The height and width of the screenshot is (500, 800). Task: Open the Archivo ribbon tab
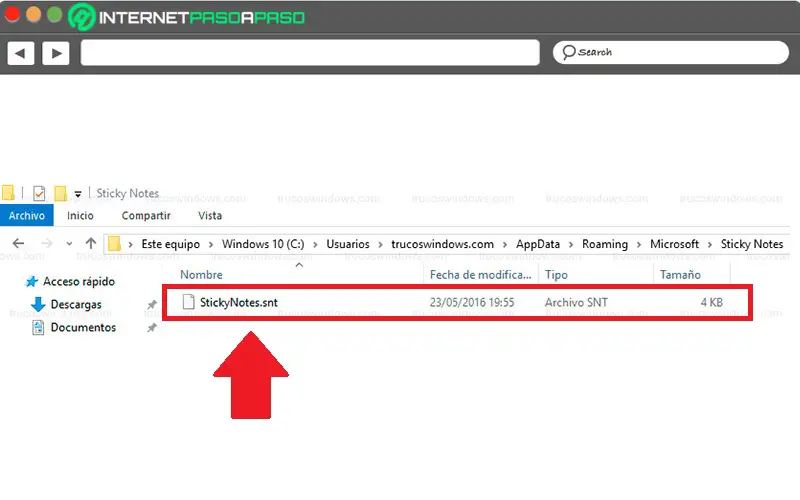27,215
